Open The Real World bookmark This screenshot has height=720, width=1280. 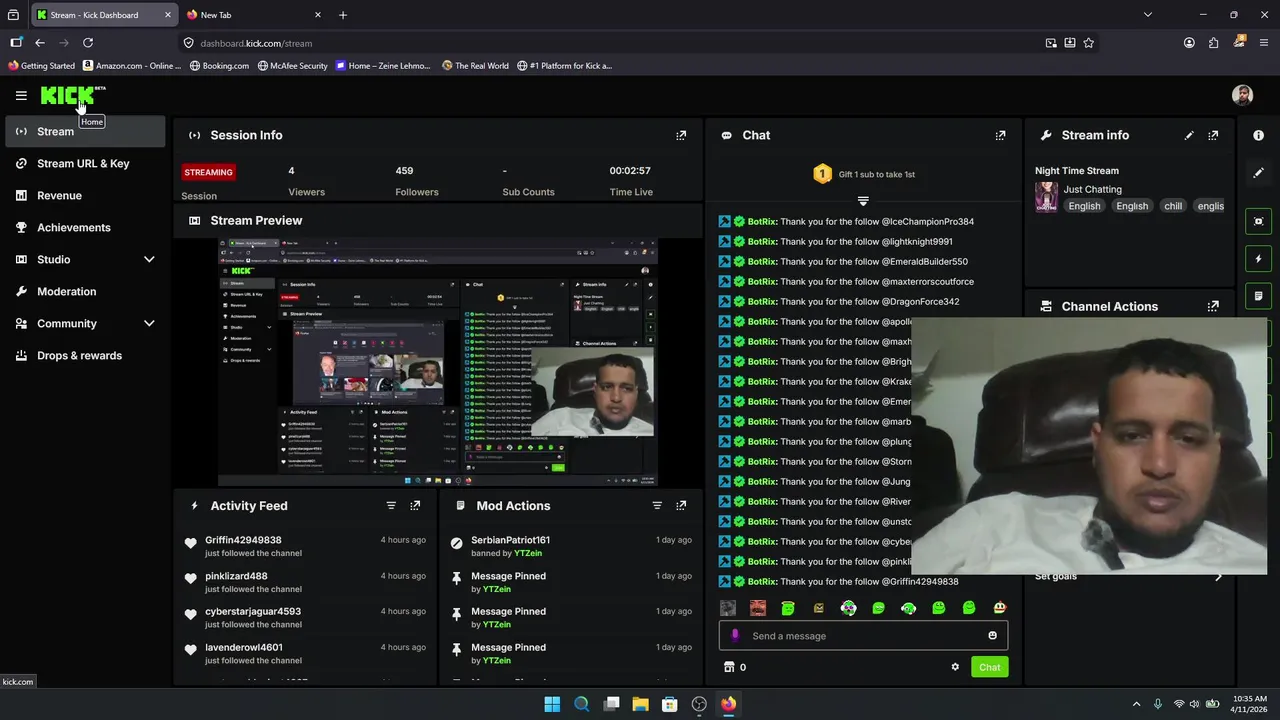point(475,66)
